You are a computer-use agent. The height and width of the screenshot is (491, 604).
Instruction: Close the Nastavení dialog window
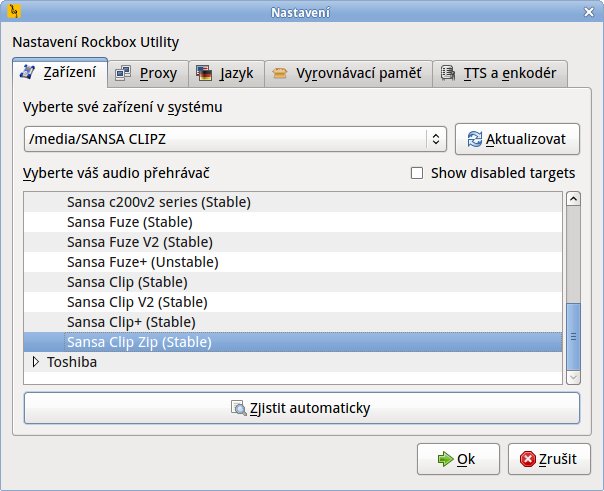click(x=590, y=12)
